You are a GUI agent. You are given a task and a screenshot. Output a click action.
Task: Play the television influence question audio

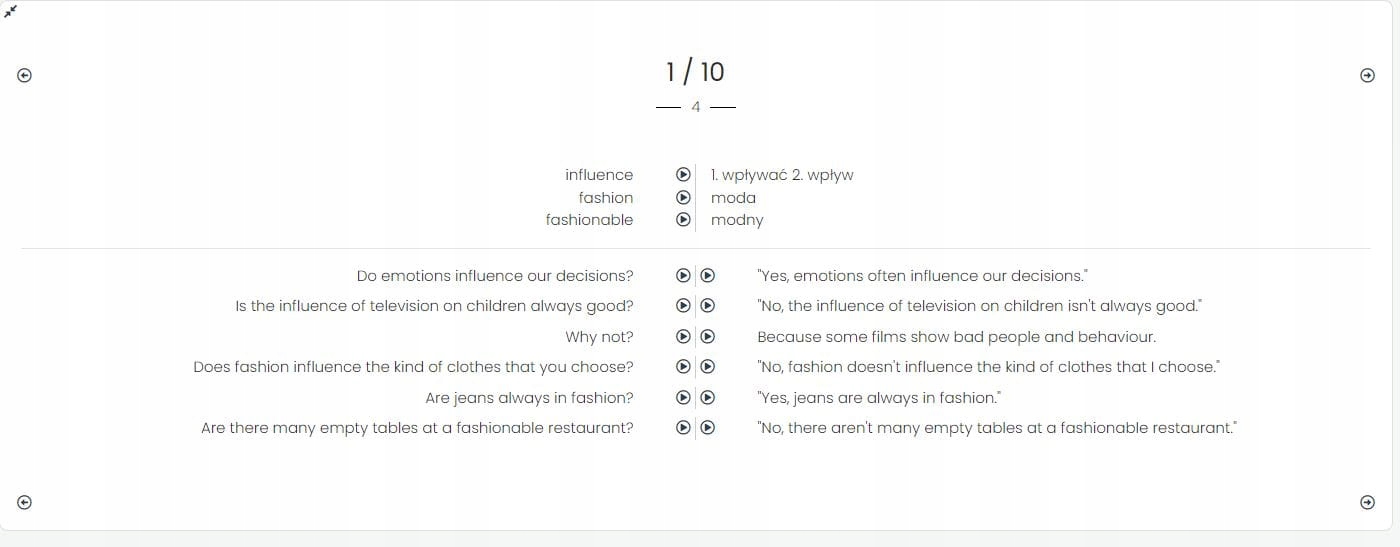[684, 306]
